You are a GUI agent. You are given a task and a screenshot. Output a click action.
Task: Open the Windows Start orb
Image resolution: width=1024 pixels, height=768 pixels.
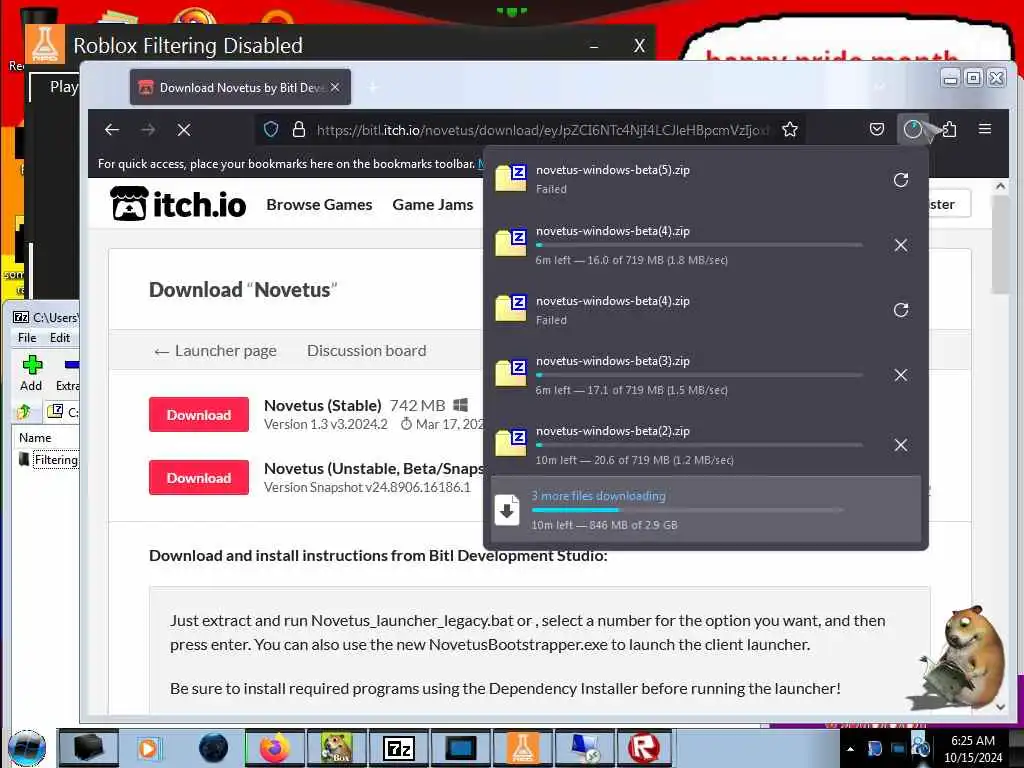(27, 748)
